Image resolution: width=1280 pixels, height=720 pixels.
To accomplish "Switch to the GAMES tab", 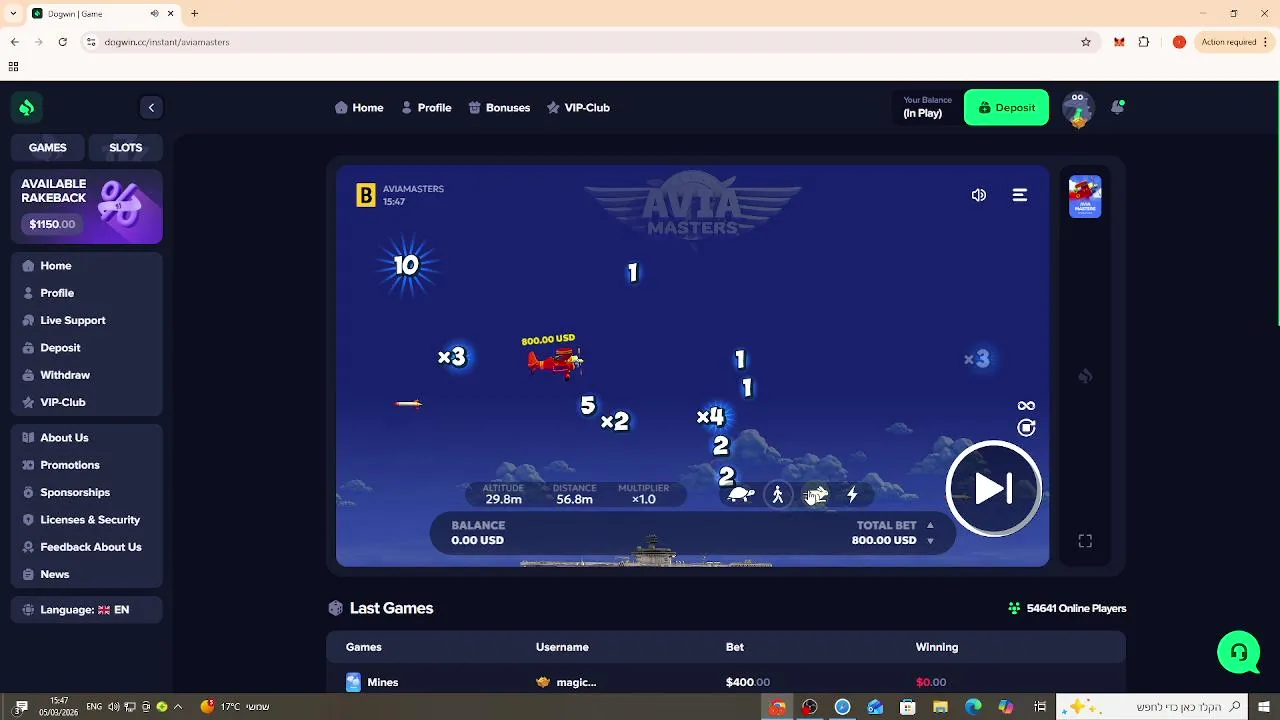I will click(x=48, y=147).
